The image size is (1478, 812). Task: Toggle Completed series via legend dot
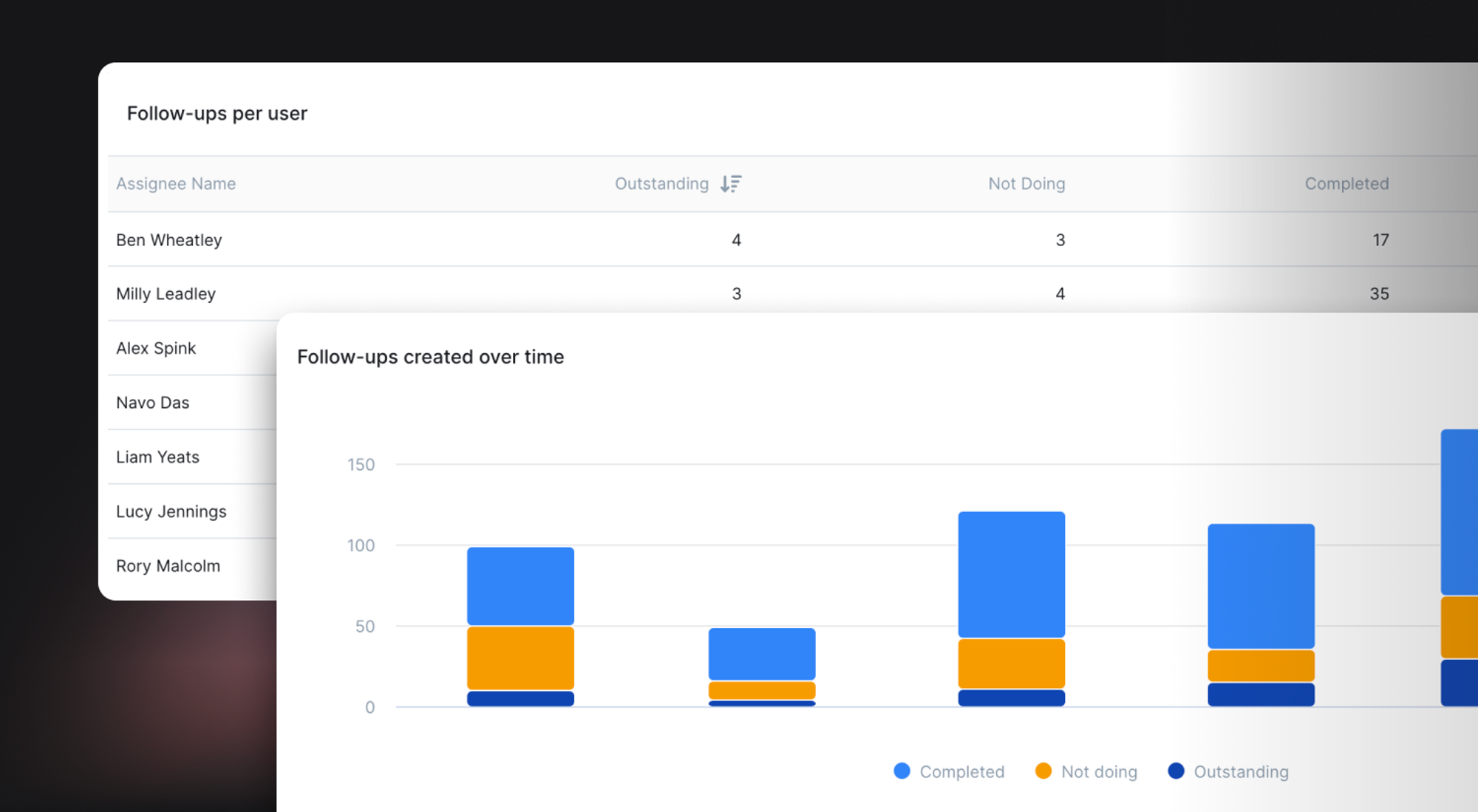coord(902,771)
